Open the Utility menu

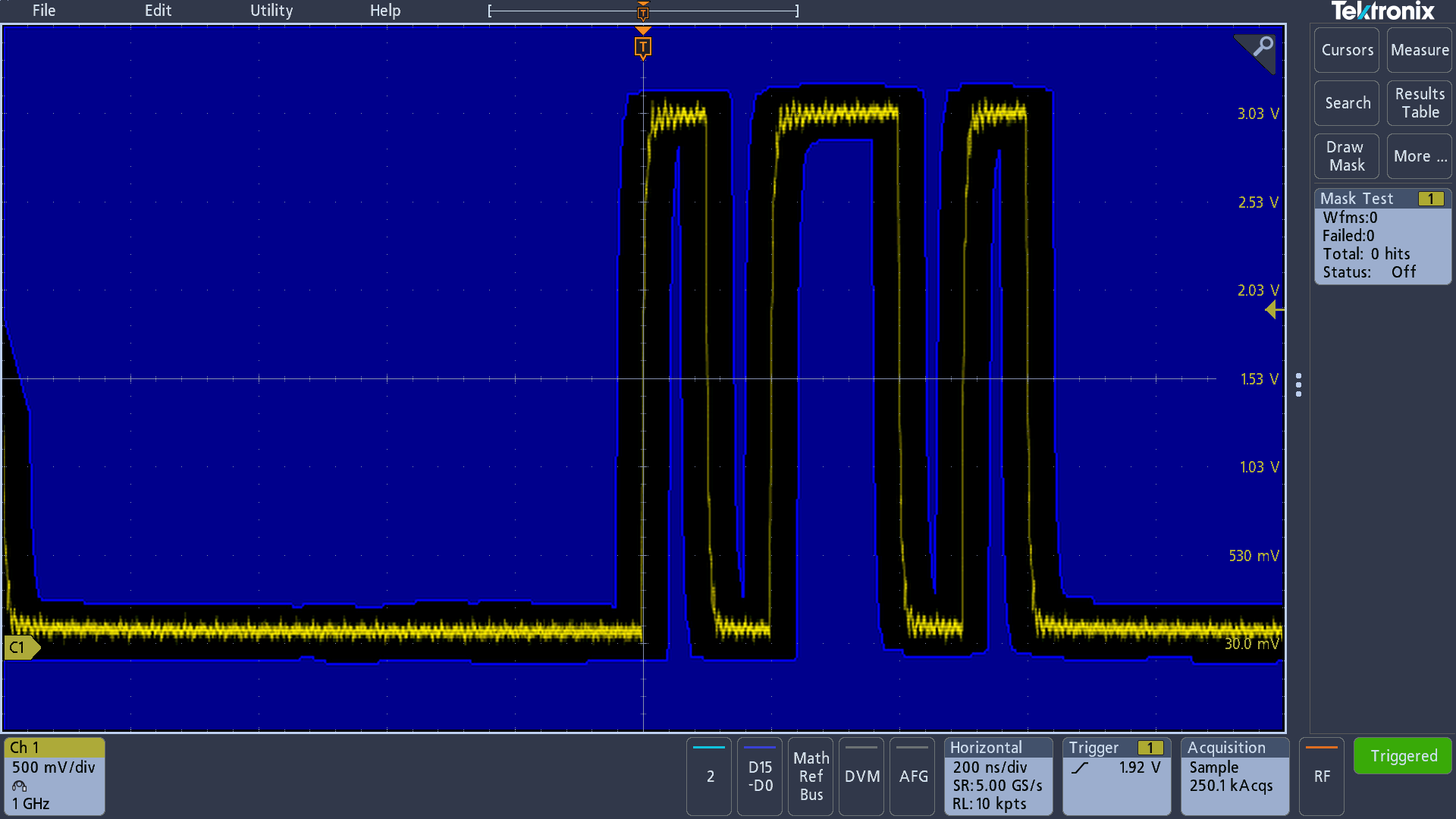[271, 11]
